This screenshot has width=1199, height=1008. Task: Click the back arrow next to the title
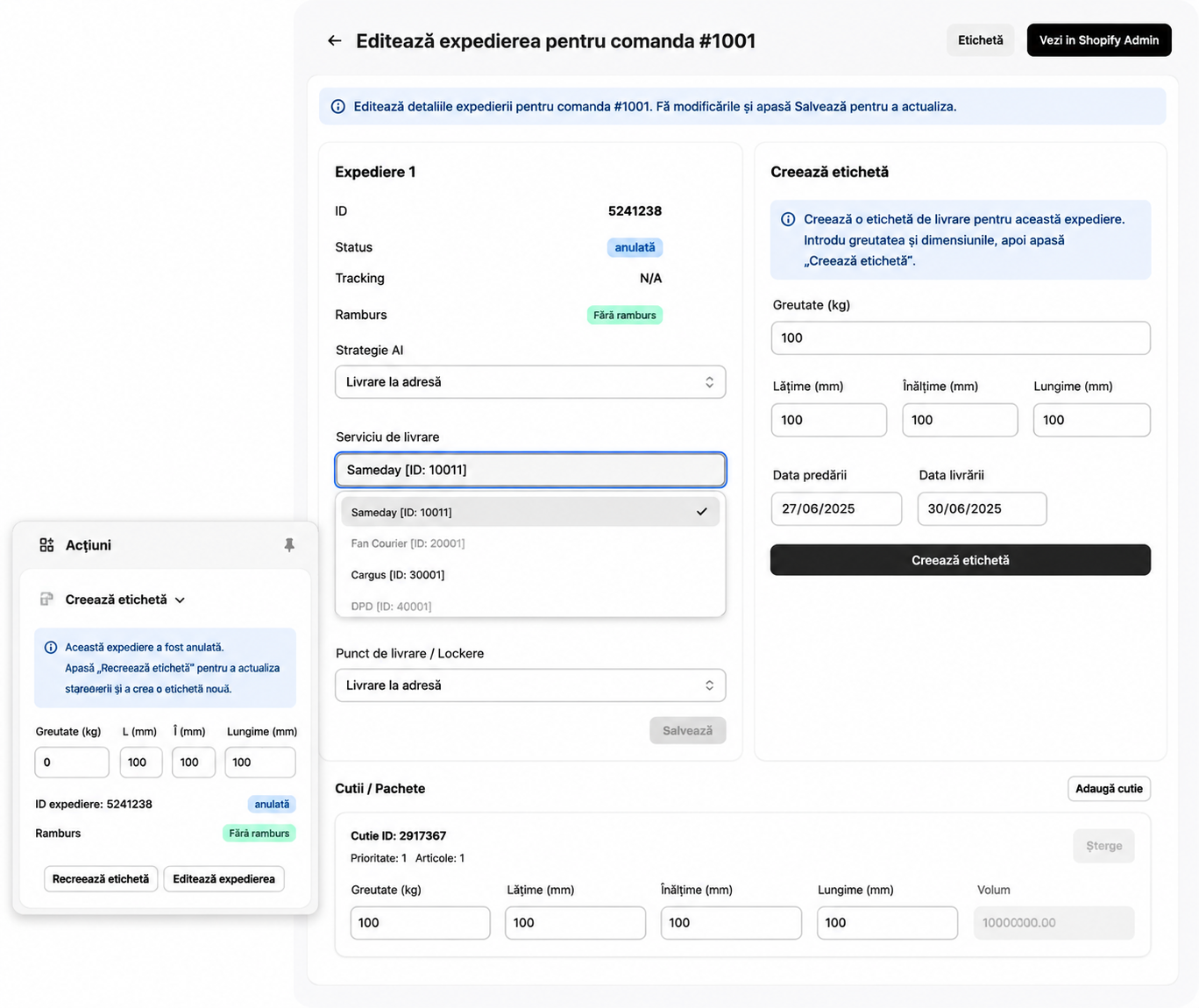[x=334, y=40]
